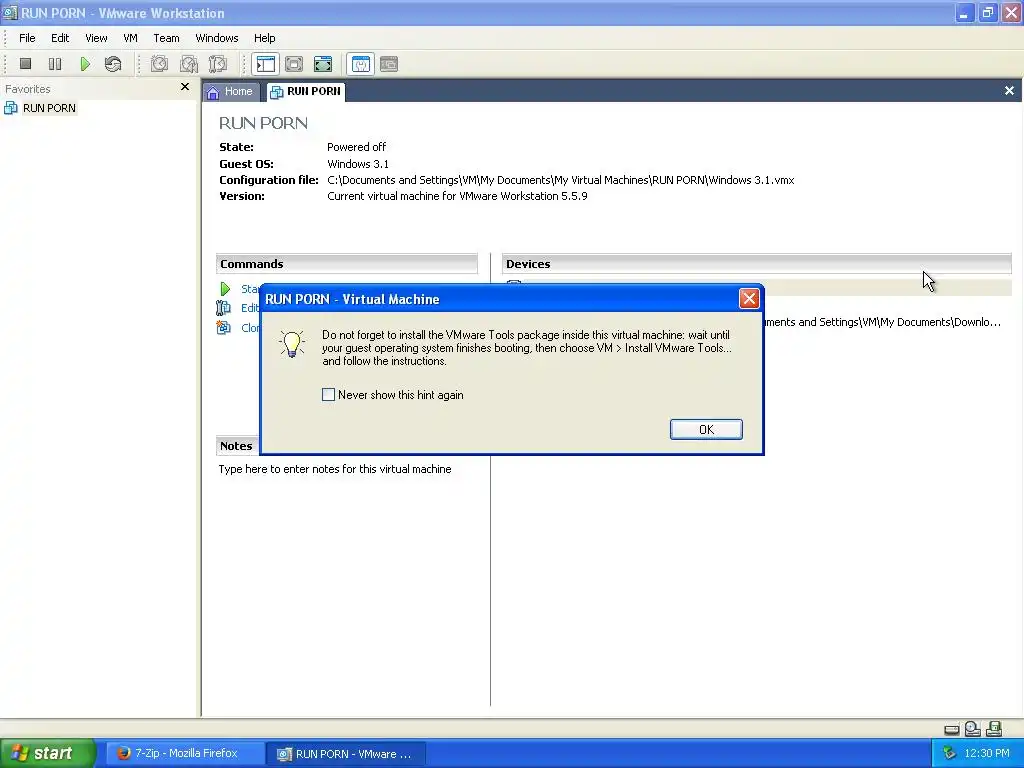Toggle the sidebar view toolbar icon

pyautogui.click(x=266, y=63)
